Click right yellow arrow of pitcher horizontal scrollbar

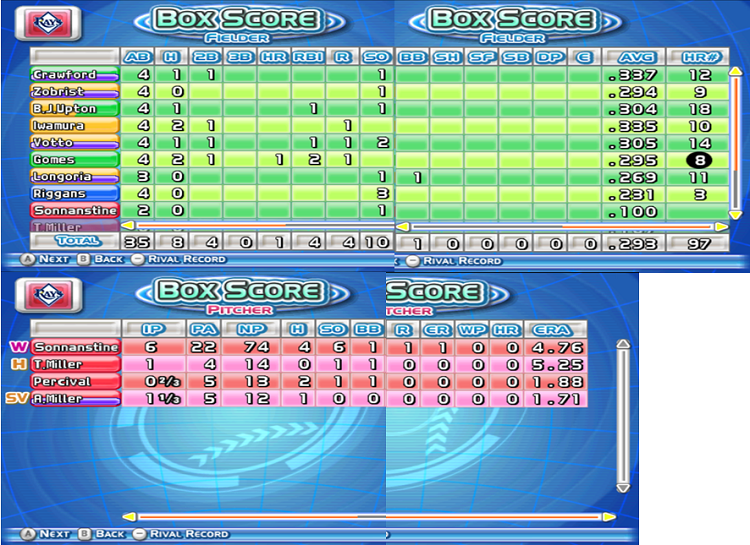pos(609,517)
